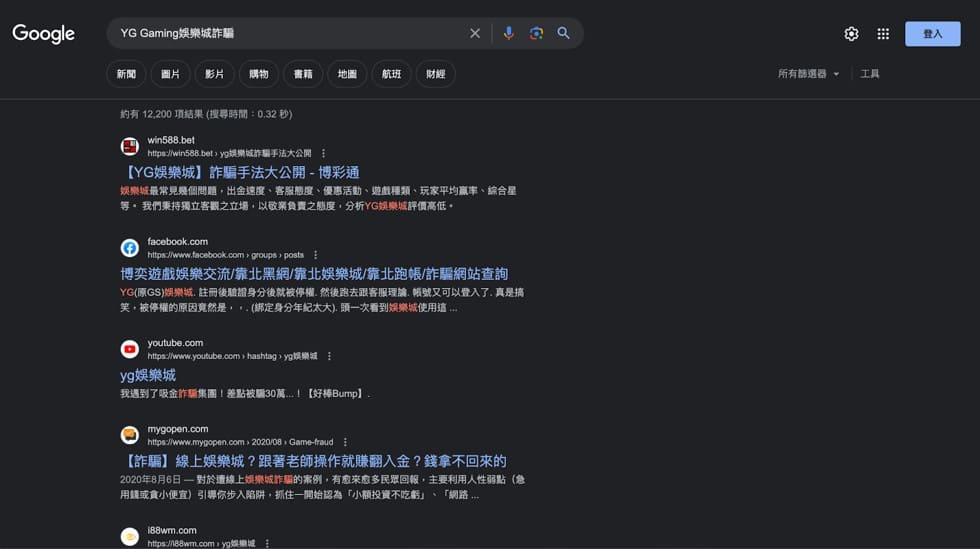The height and width of the screenshot is (549, 980).
Task: Open the settings gear icon
Action: 851,34
